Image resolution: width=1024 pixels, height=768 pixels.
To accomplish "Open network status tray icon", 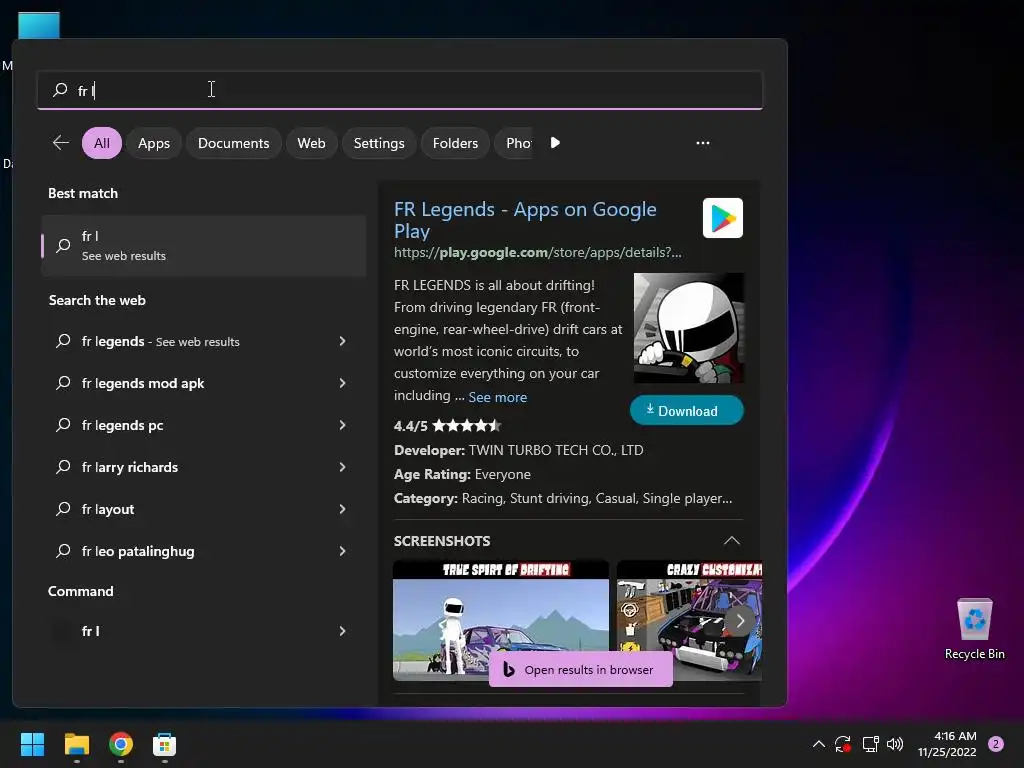I will pyautogui.click(x=870, y=744).
